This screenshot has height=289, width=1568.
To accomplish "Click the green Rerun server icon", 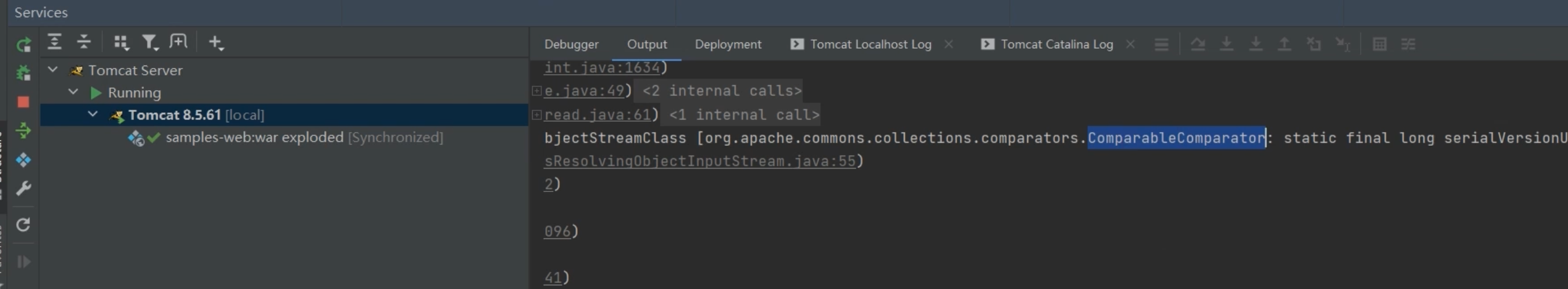I will click(23, 44).
